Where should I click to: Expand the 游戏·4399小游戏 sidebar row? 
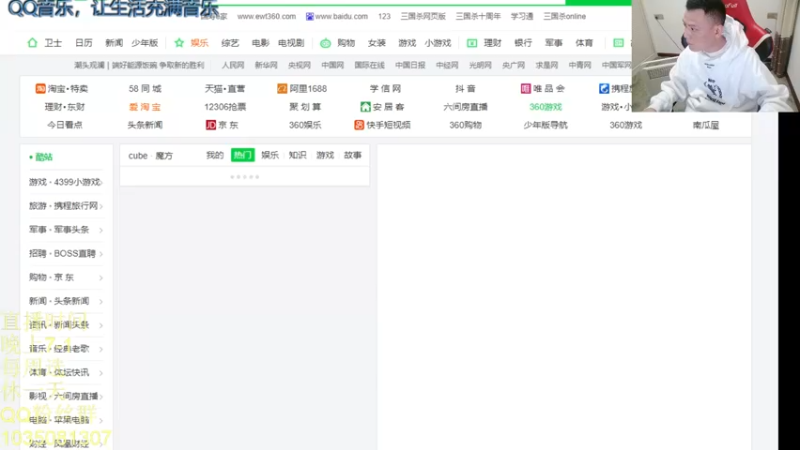(66, 182)
